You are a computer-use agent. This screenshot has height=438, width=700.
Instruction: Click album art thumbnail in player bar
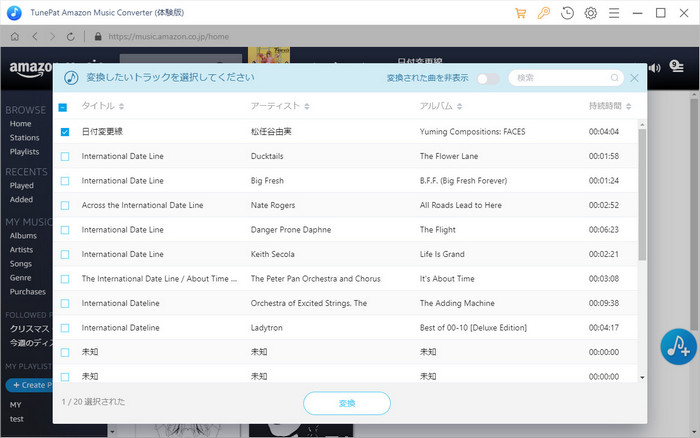[269, 55]
